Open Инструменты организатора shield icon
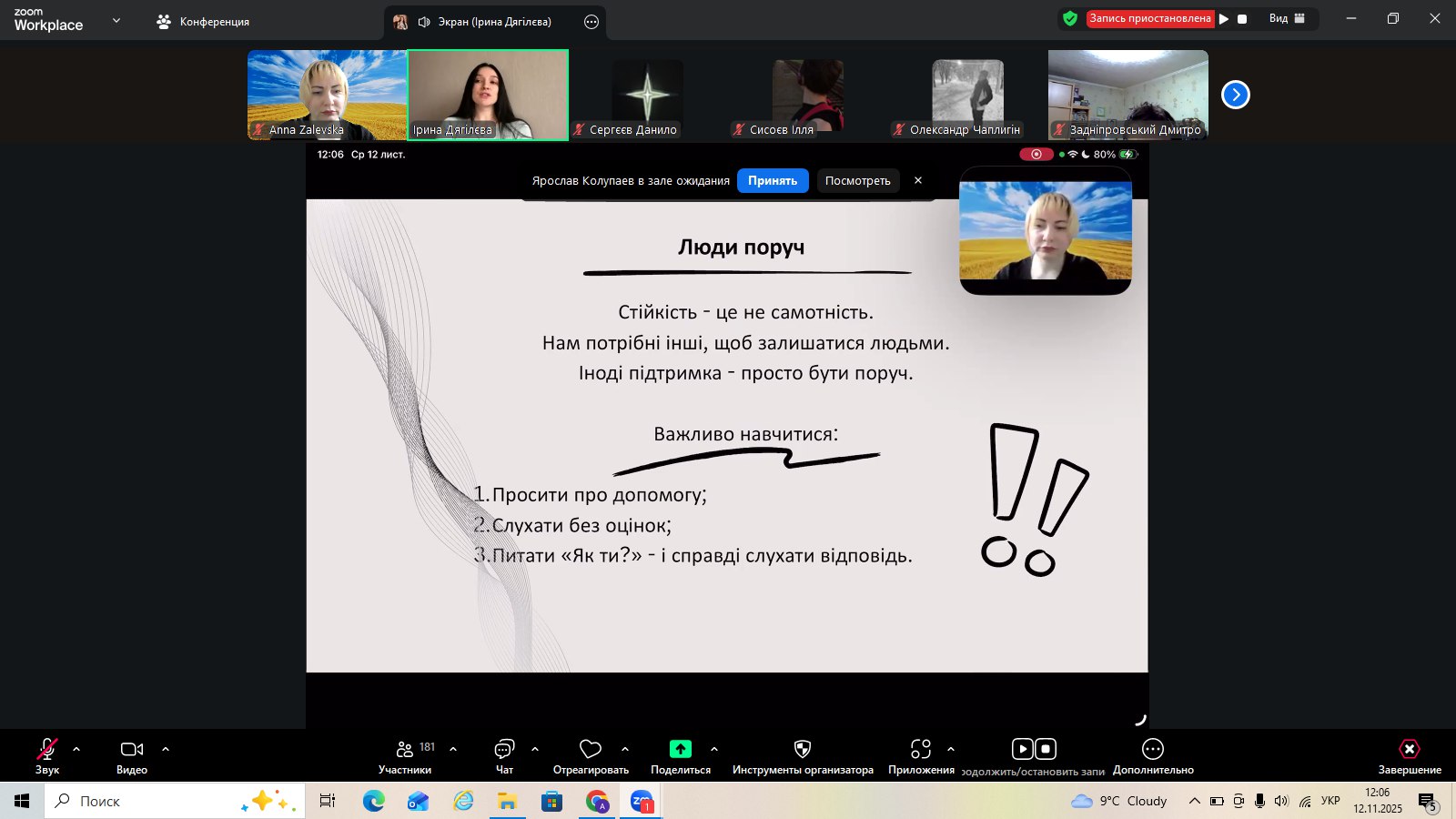Viewport: 1456px width, 819px height. tap(802, 750)
